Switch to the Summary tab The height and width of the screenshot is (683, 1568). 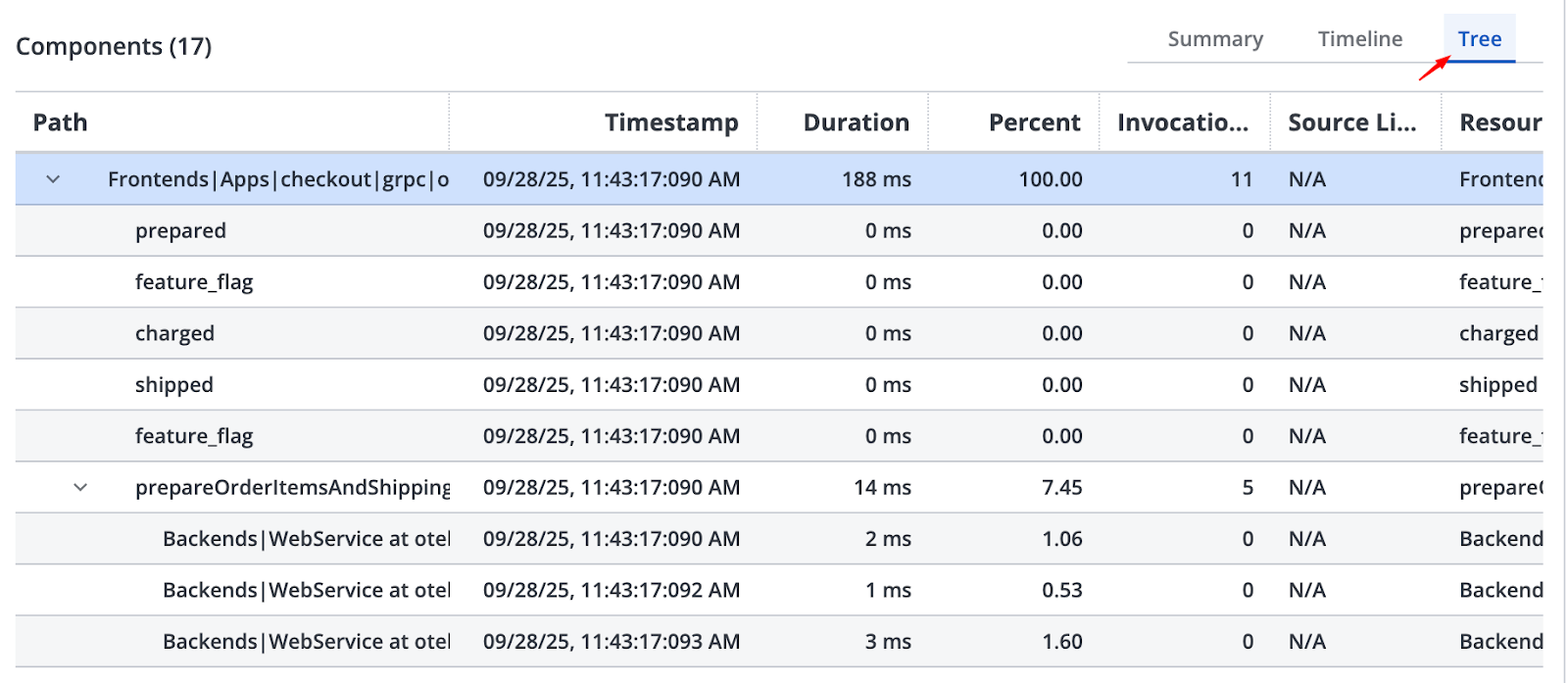coord(1215,39)
